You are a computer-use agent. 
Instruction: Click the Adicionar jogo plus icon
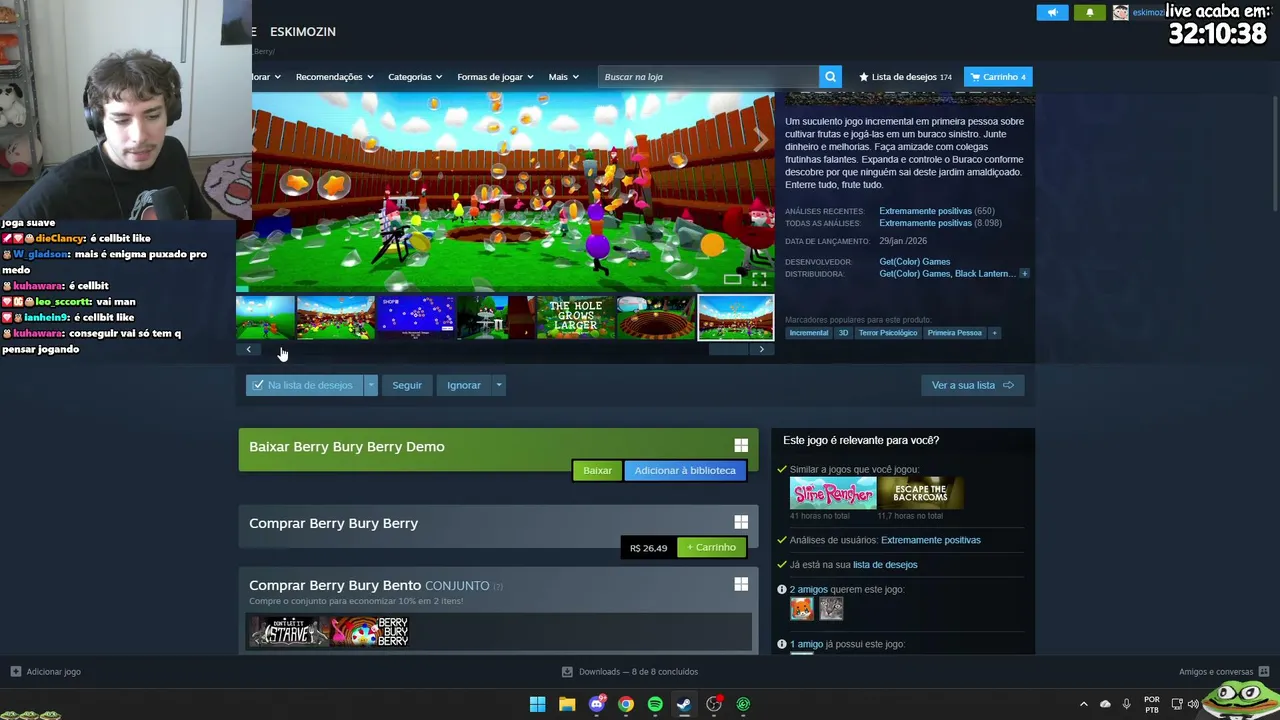tap(15, 672)
